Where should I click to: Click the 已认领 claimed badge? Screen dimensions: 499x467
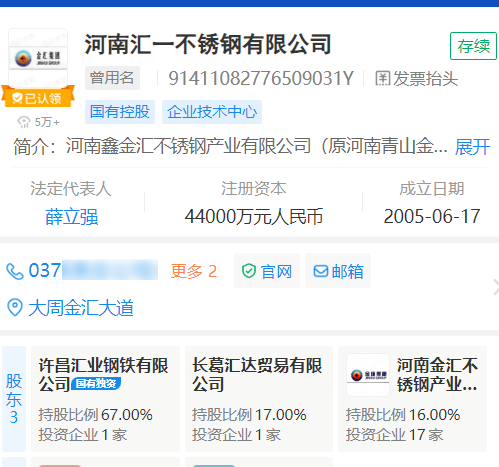(x=38, y=97)
